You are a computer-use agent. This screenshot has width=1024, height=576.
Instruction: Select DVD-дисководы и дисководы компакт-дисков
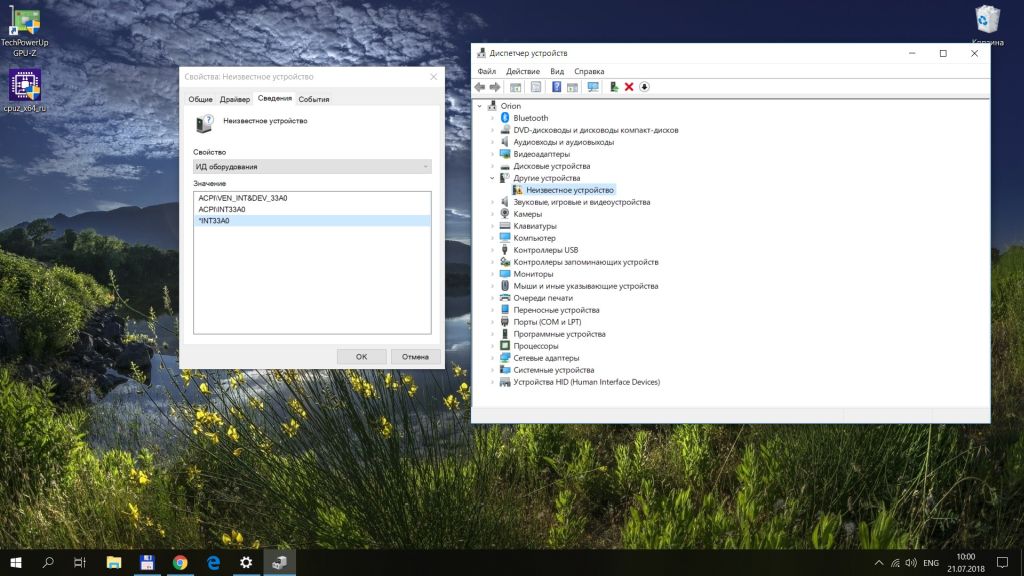(x=596, y=130)
